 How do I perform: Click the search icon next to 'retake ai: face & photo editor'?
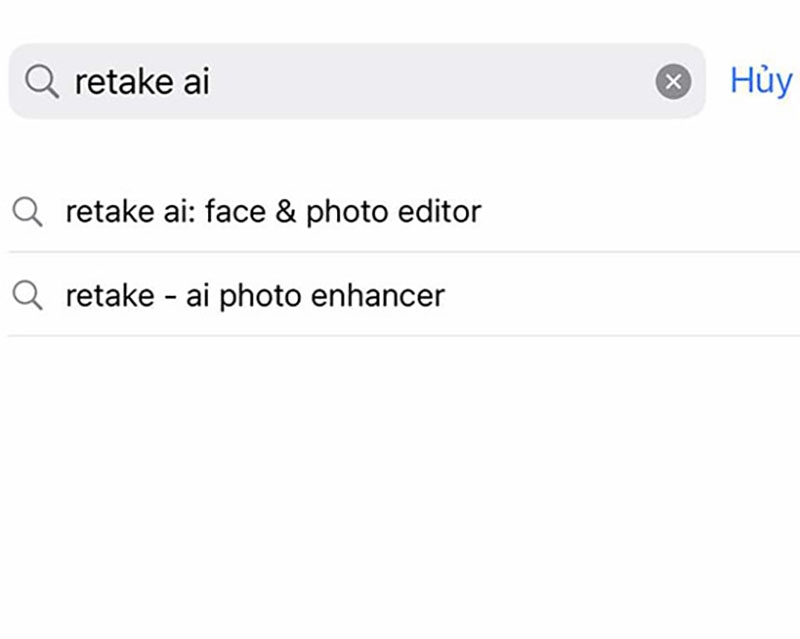tap(28, 211)
